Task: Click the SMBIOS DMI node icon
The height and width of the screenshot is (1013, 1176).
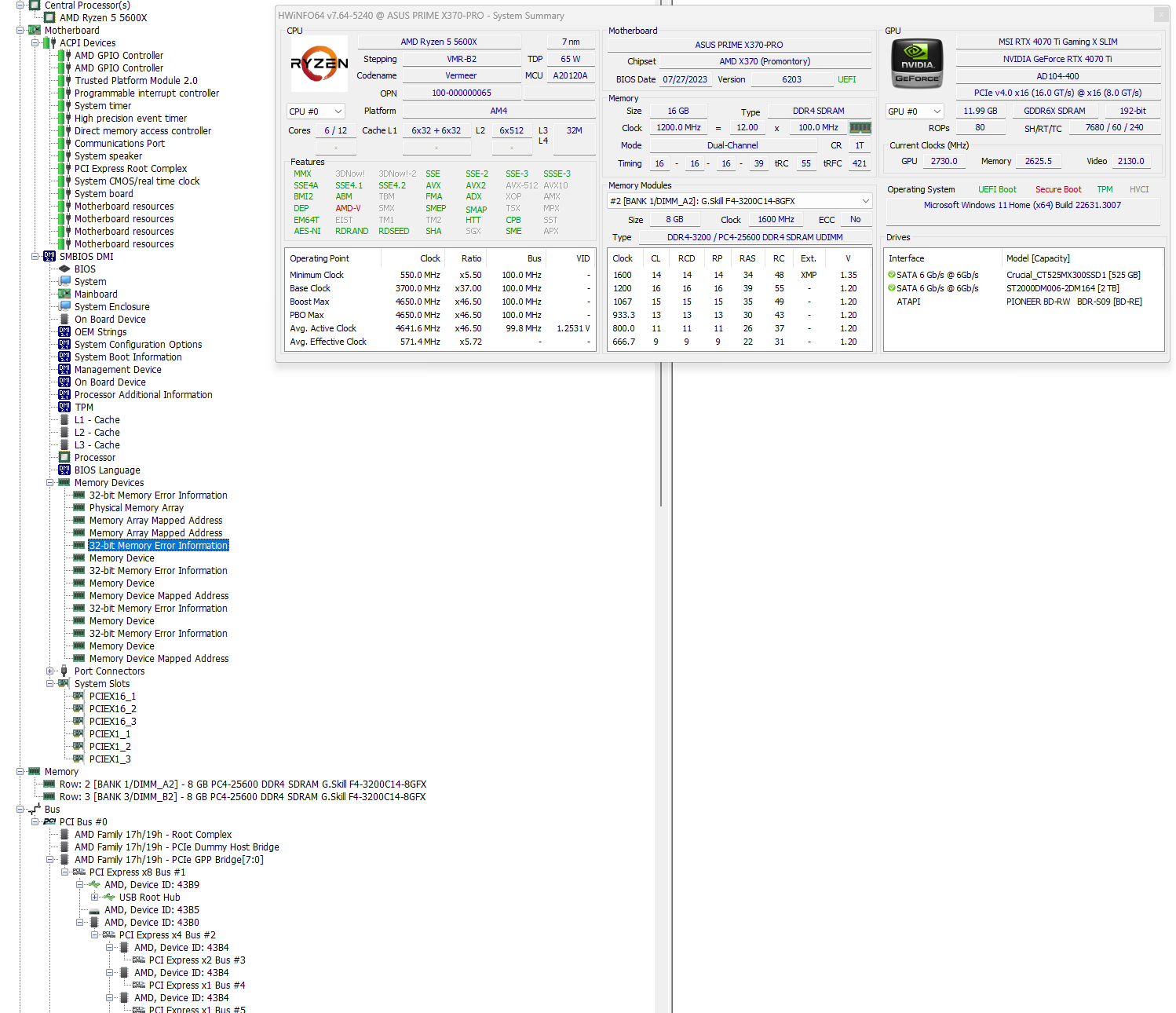Action: click(x=49, y=256)
